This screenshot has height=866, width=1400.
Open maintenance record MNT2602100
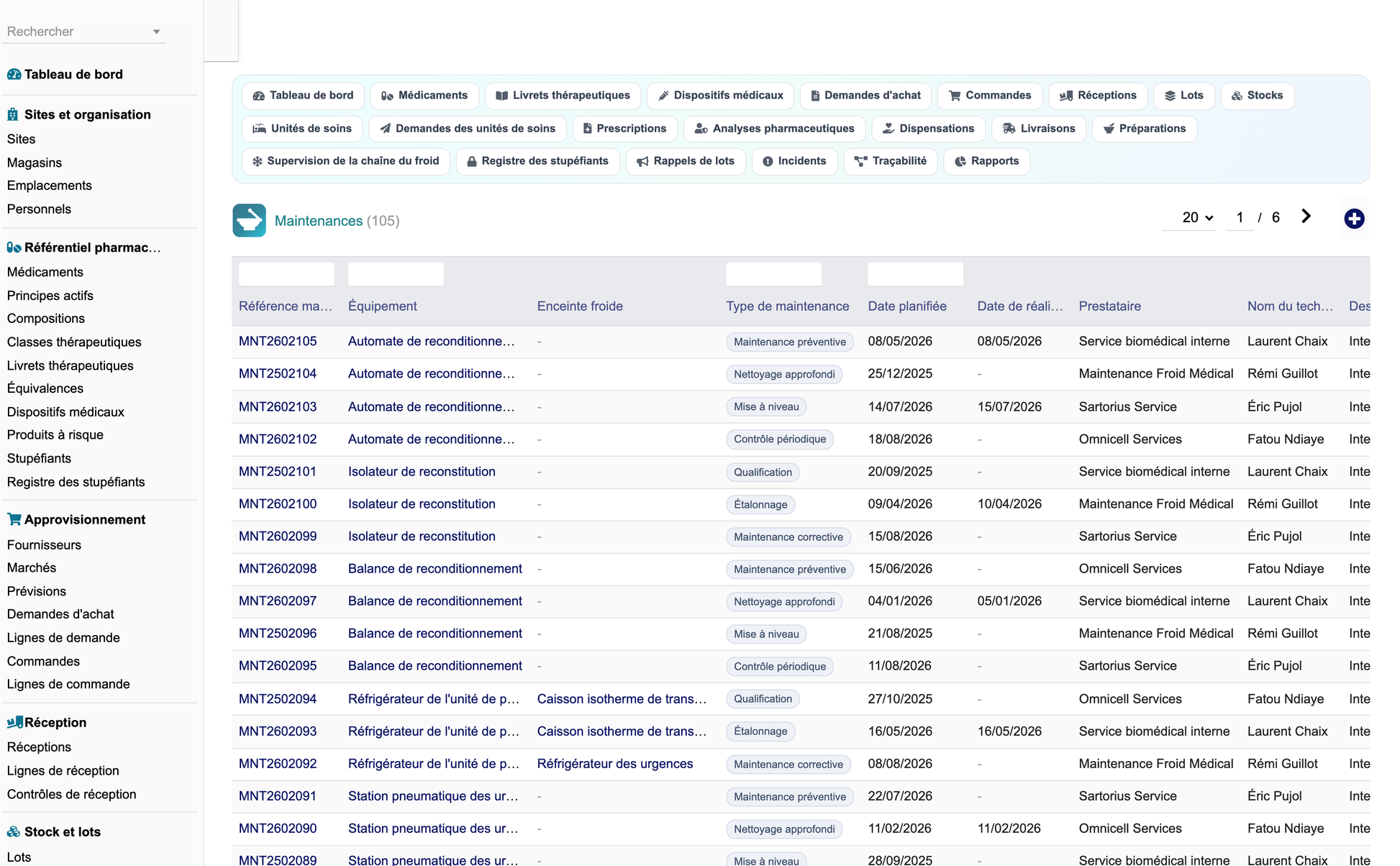pyautogui.click(x=278, y=503)
